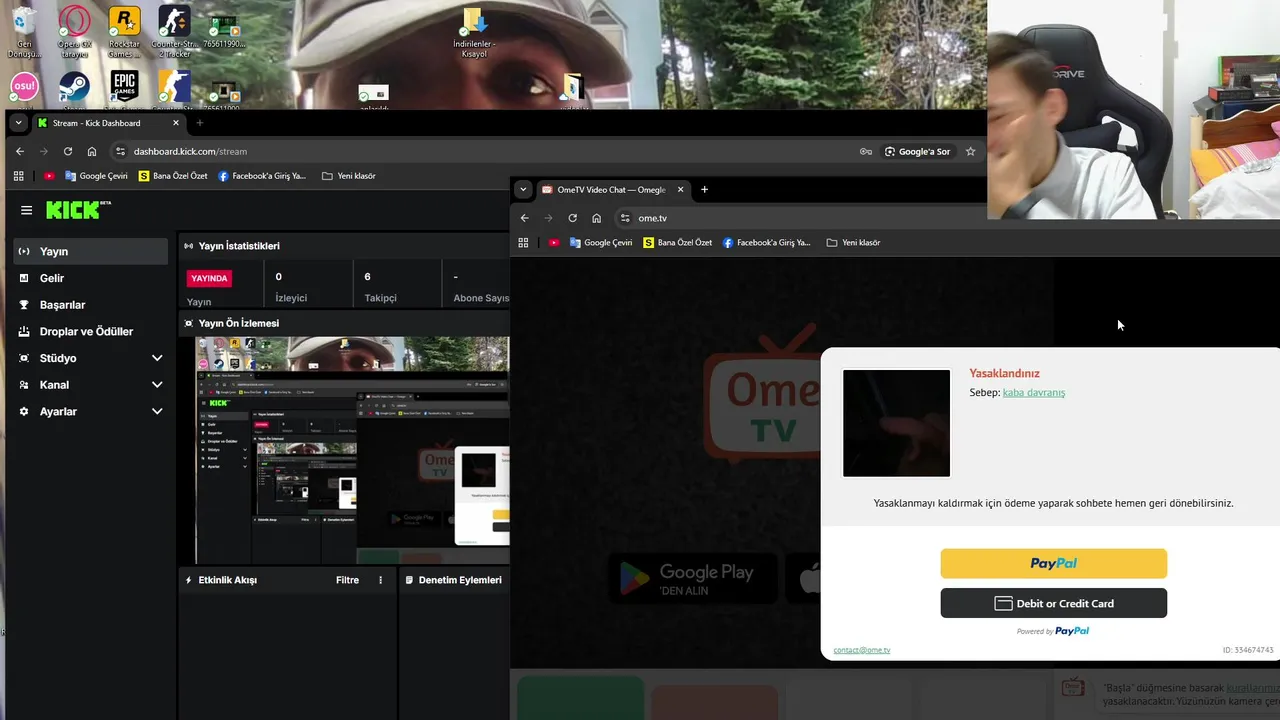Open the Yeni klasör bookmark folder in the Kick window

pyautogui.click(x=349, y=176)
